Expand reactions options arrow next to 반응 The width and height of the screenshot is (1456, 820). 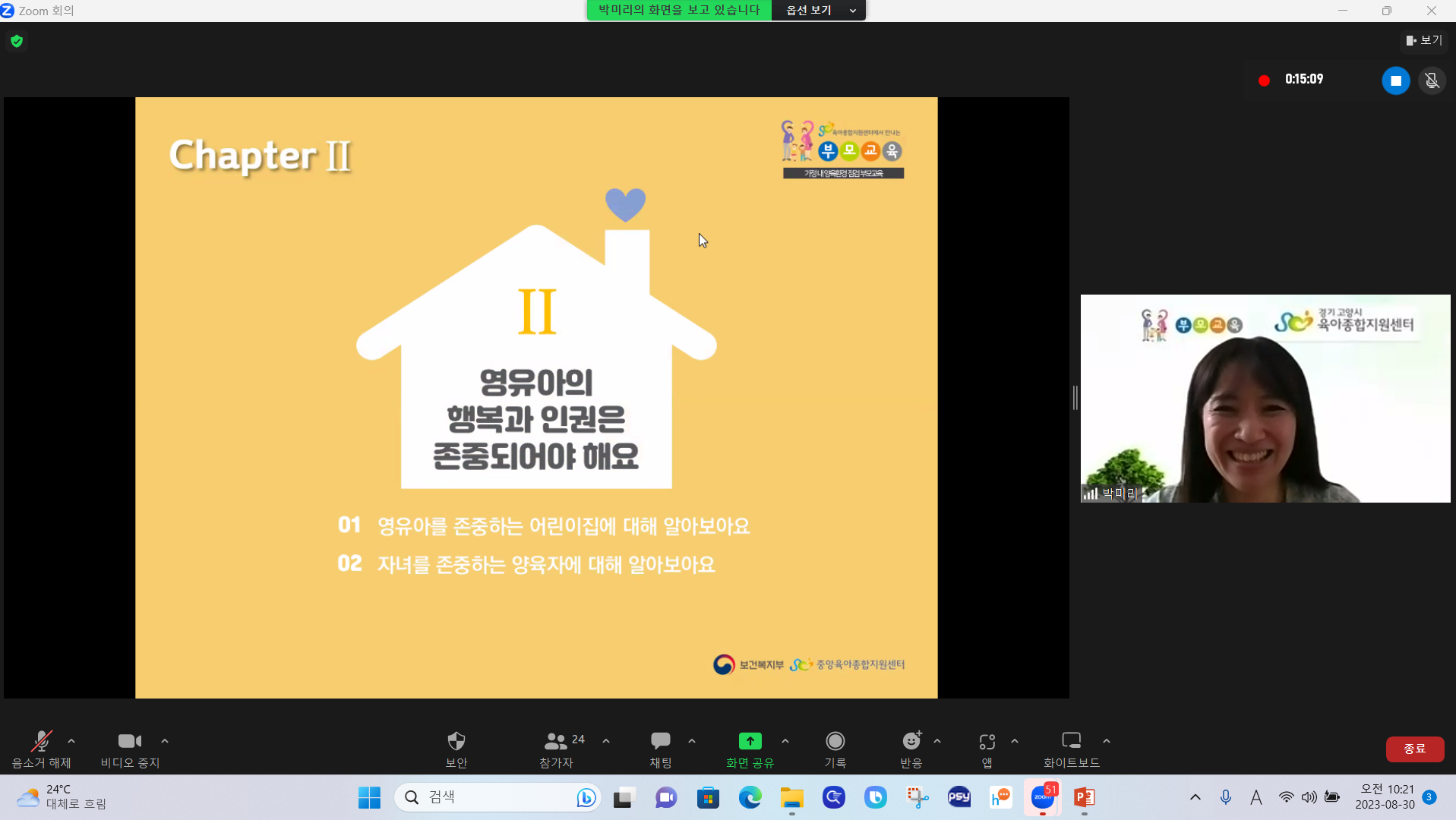pos(937,741)
